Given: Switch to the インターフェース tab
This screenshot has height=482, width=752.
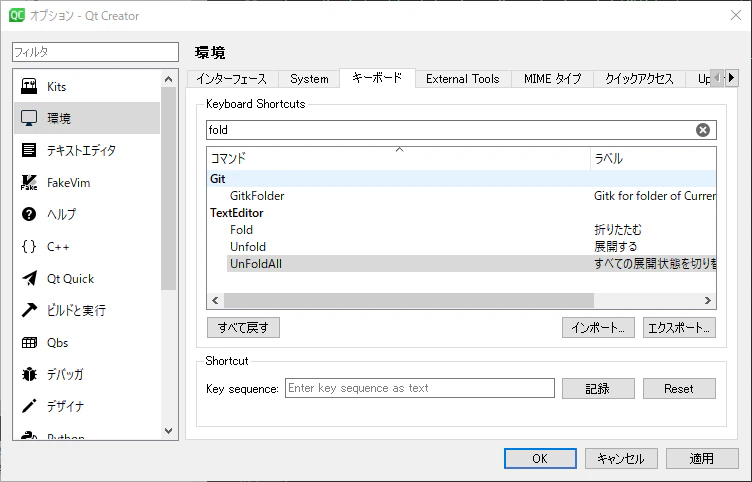Looking at the screenshot, I should click(232, 79).
